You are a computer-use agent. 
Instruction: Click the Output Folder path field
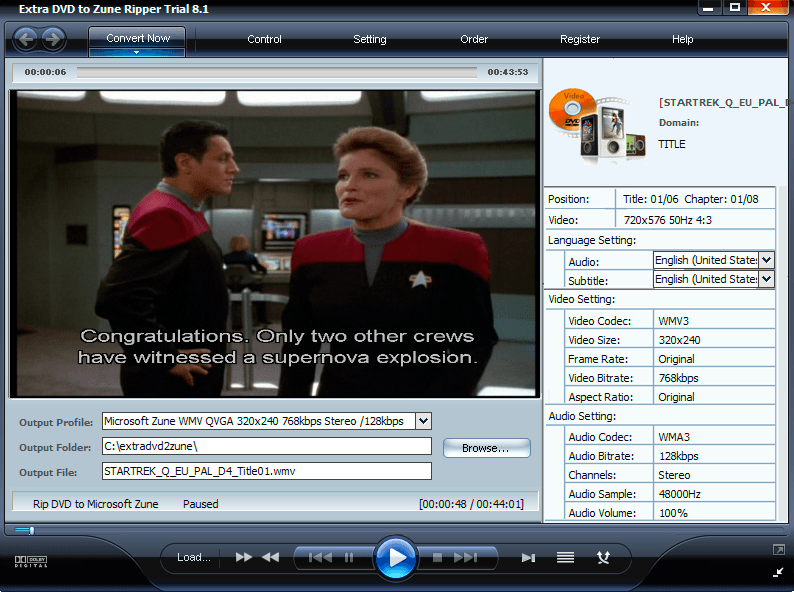click(267, 446)
